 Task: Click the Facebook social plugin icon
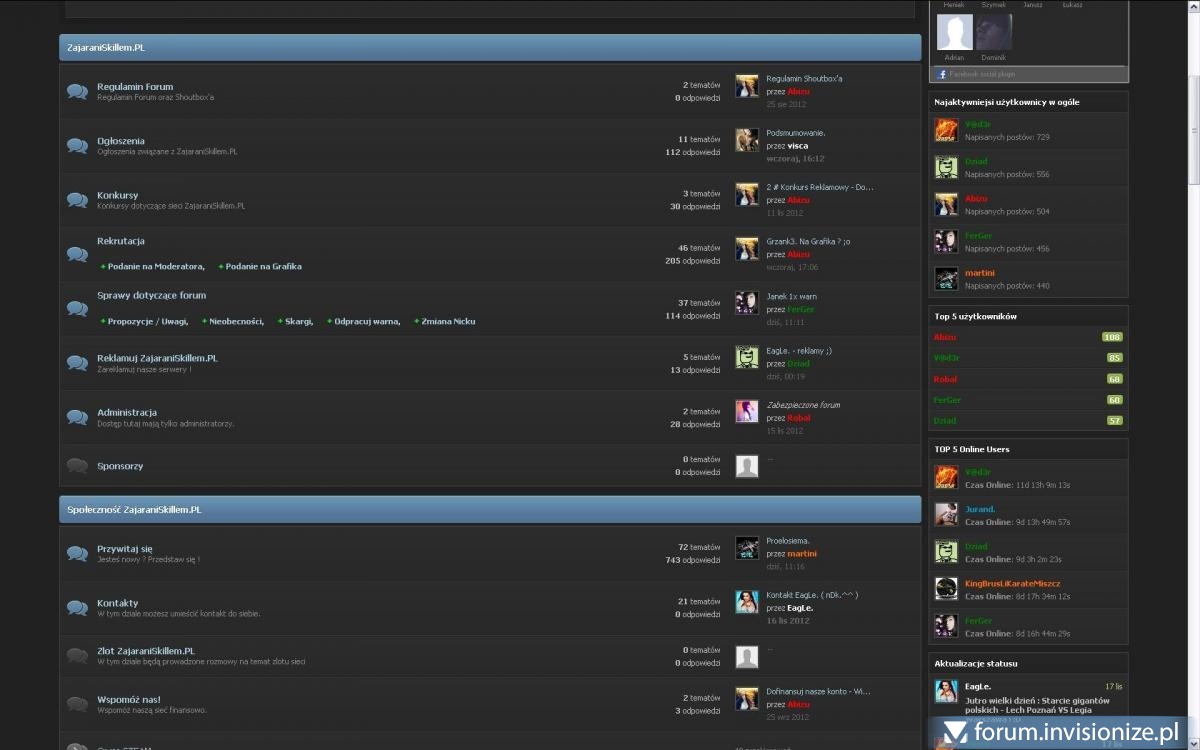tap(941, 74)
